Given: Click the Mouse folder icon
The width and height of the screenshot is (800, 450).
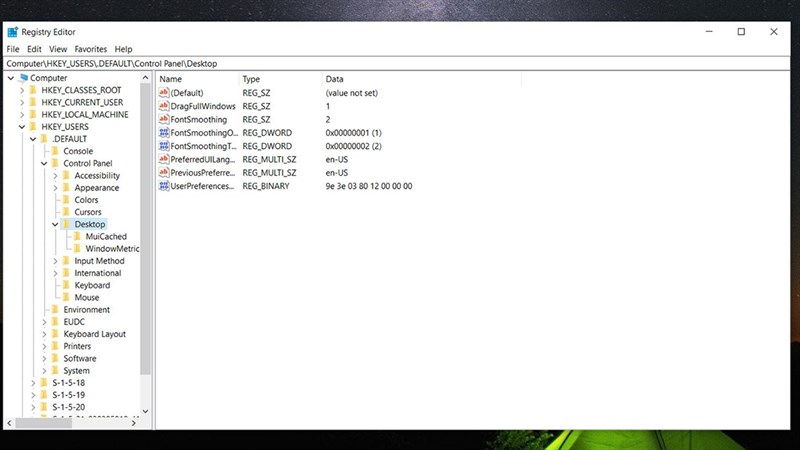Looking at the screenshot, I should coord(66,297).
